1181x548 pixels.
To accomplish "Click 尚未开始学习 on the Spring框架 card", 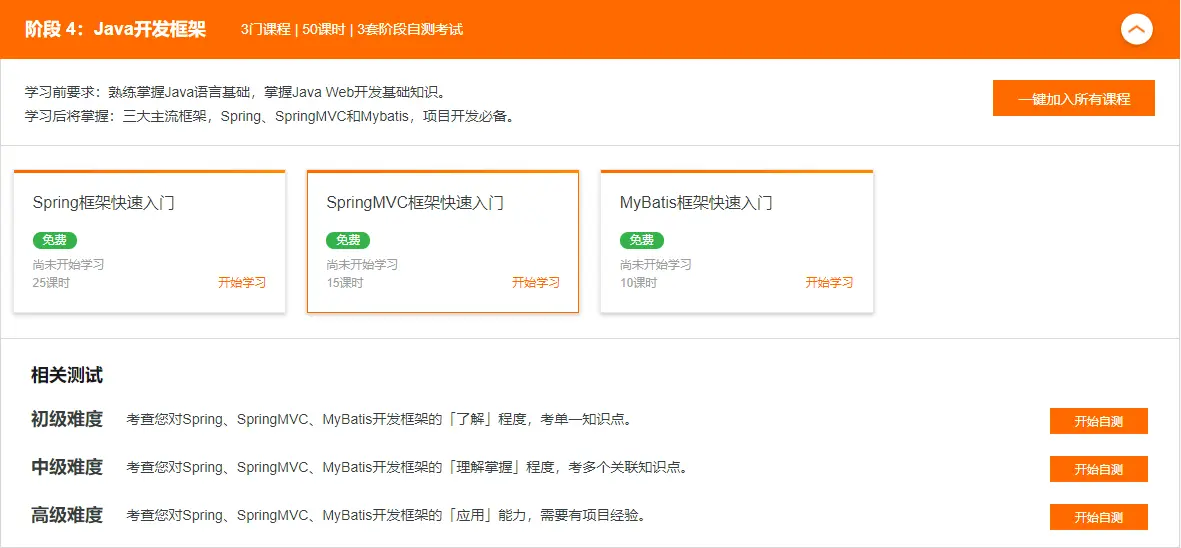I will (x=69, y=265).
